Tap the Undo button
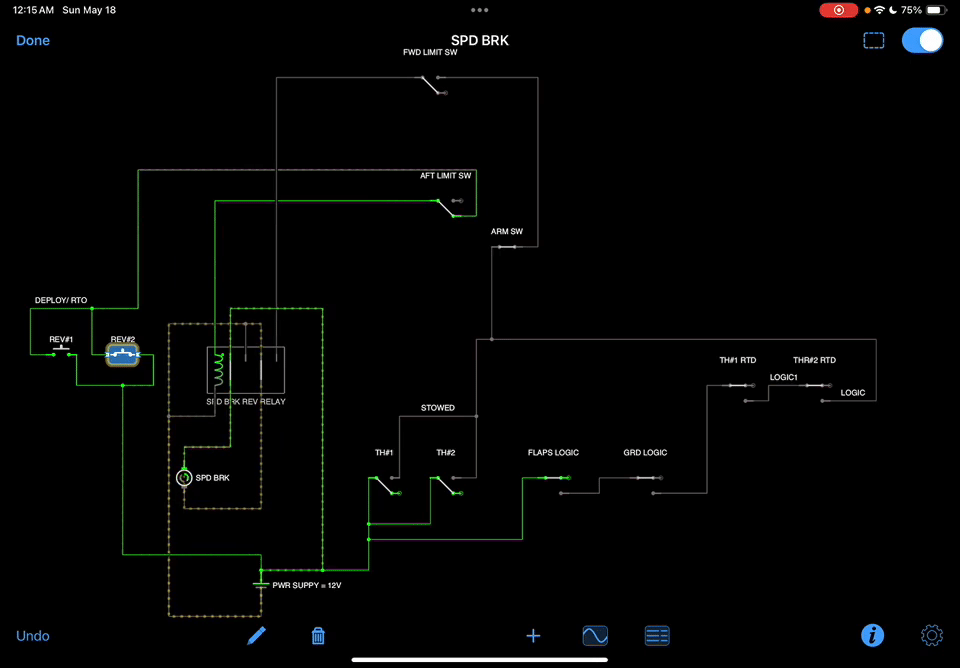960x668 pixels. point(33,636)
